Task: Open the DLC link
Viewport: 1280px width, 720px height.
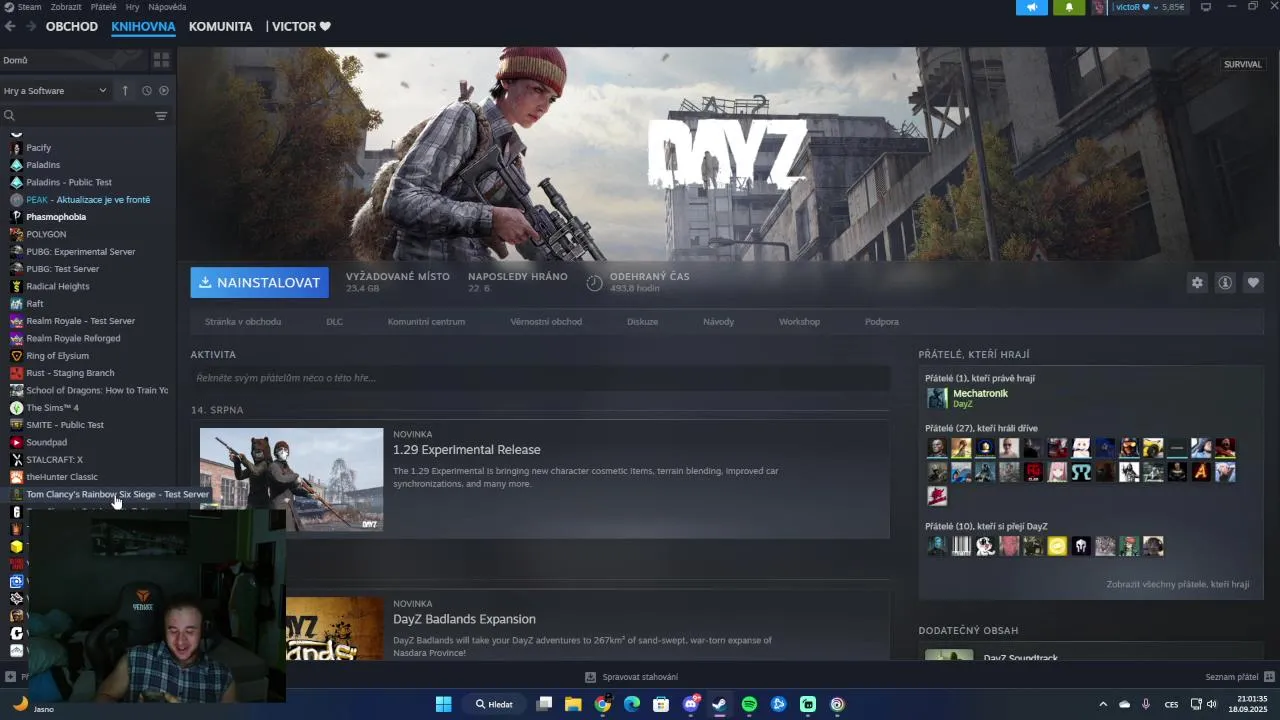Action: 334,322
